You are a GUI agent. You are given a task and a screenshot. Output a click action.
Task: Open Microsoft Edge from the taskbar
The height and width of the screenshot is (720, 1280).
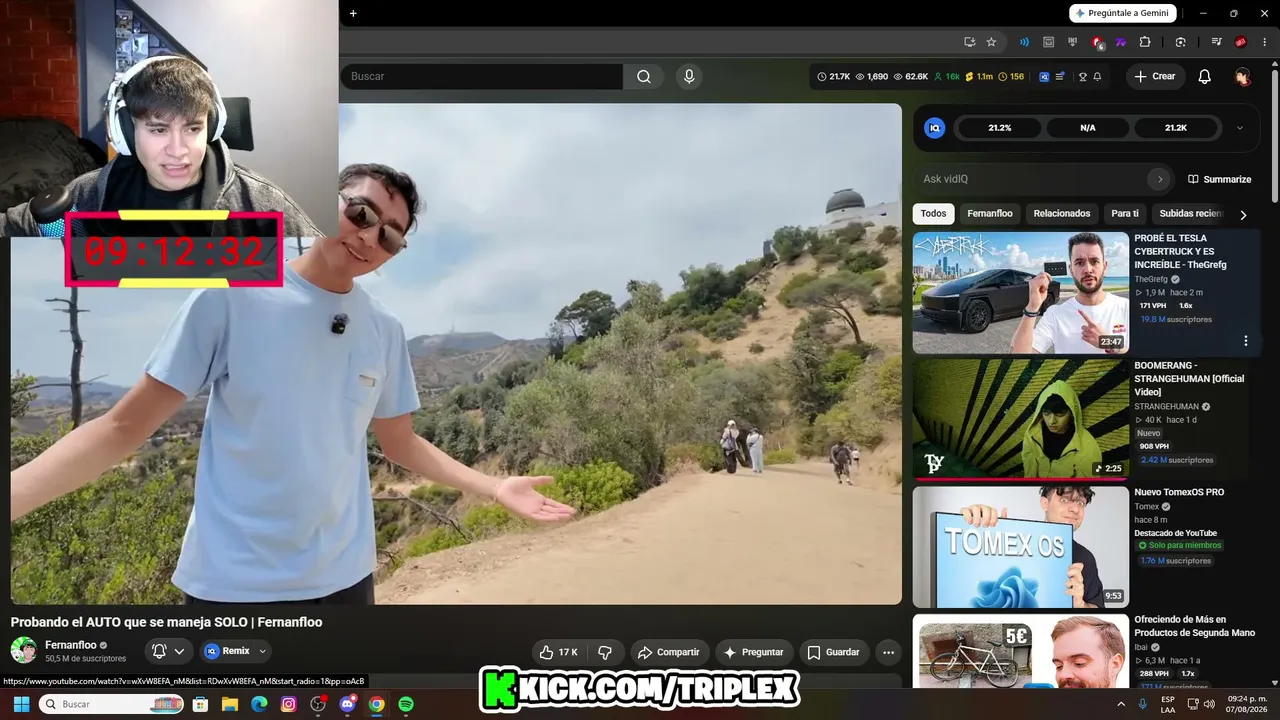(x=260, y=704)
